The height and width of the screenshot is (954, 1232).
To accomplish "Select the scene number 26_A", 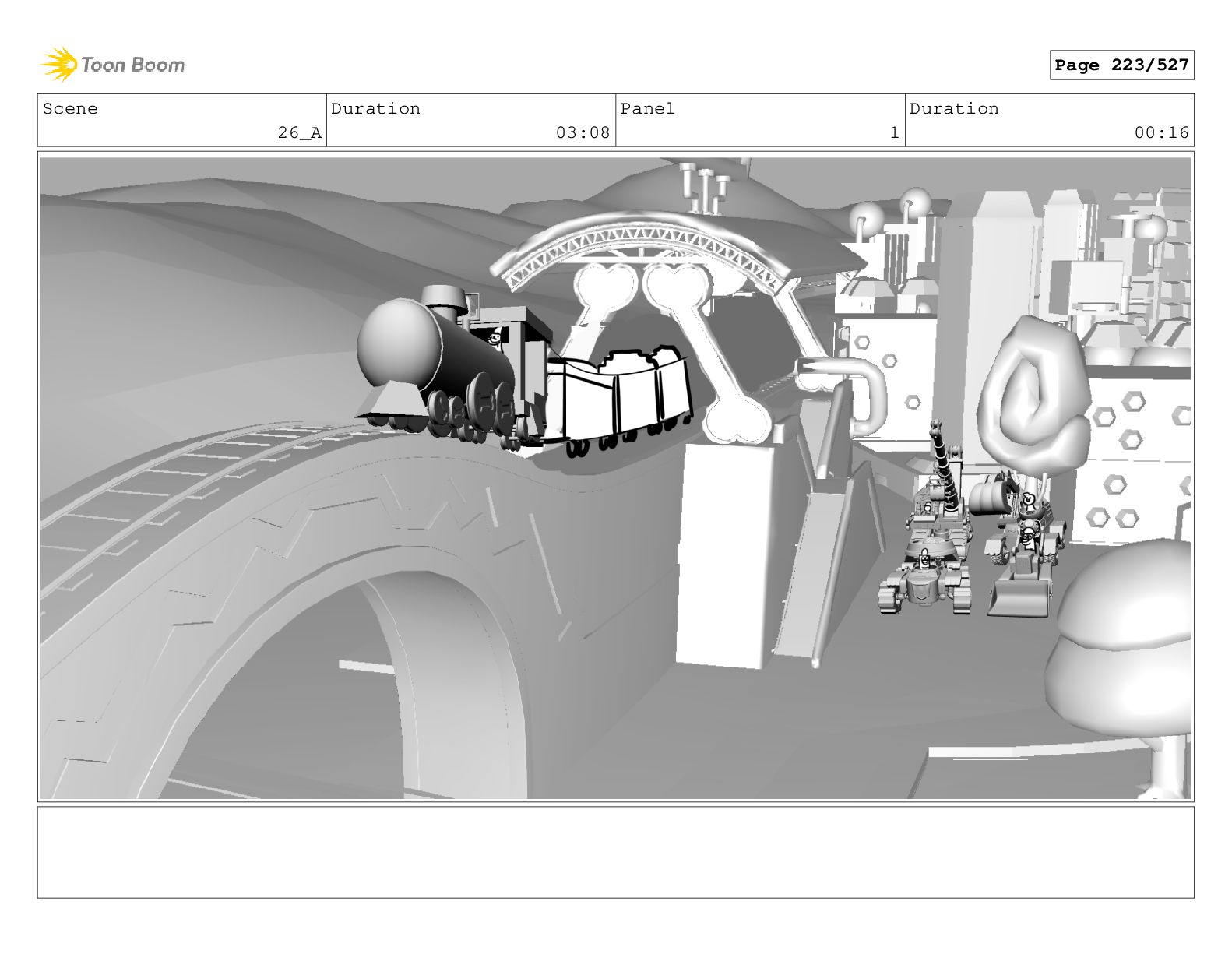I will [x=300, y=133].
